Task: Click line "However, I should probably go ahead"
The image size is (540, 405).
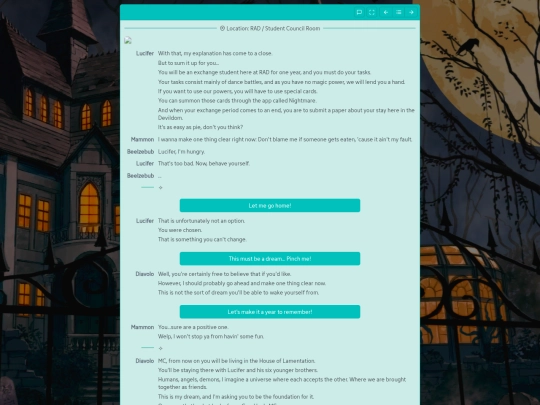Action: point(242,283)
